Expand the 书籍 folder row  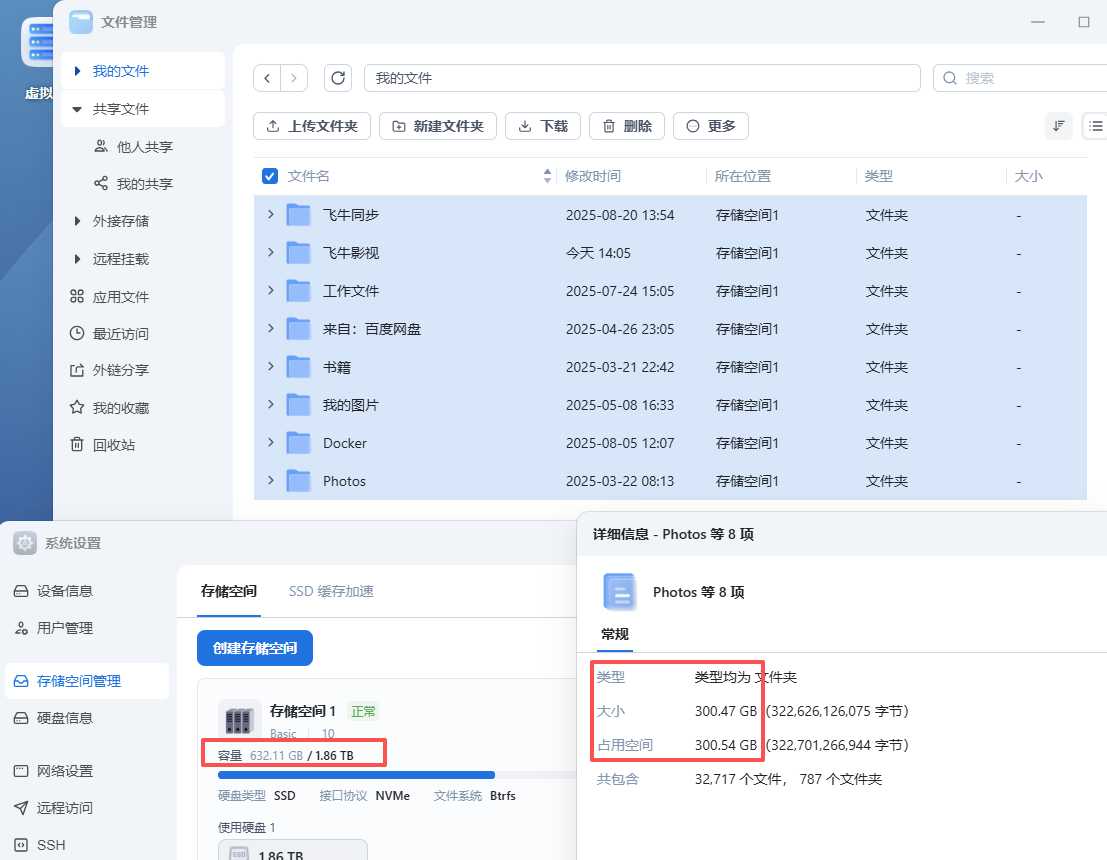point(270,366)
